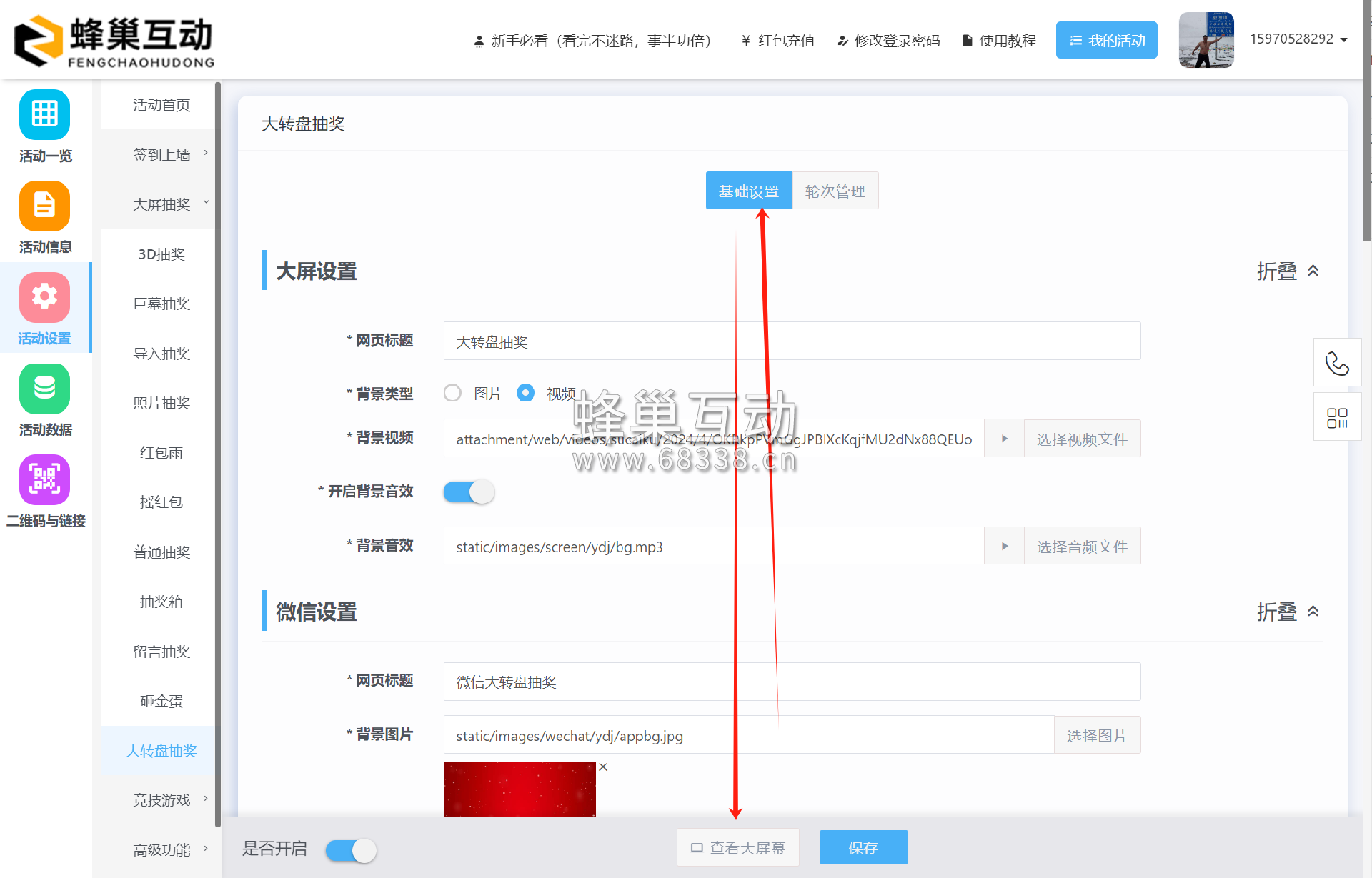Disable the 开启背景音效 toggle
The width and height of the screenshot is (1372, 878).
click(469, 492)
